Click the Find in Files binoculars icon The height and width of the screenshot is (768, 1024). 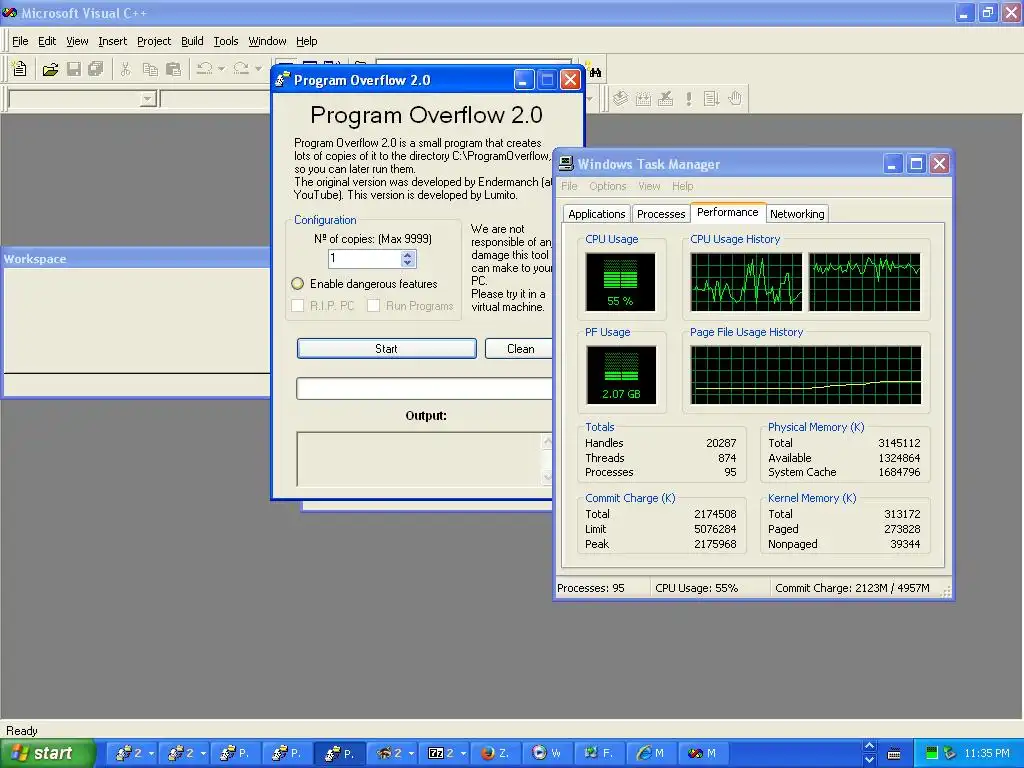(x=595, y=72)
